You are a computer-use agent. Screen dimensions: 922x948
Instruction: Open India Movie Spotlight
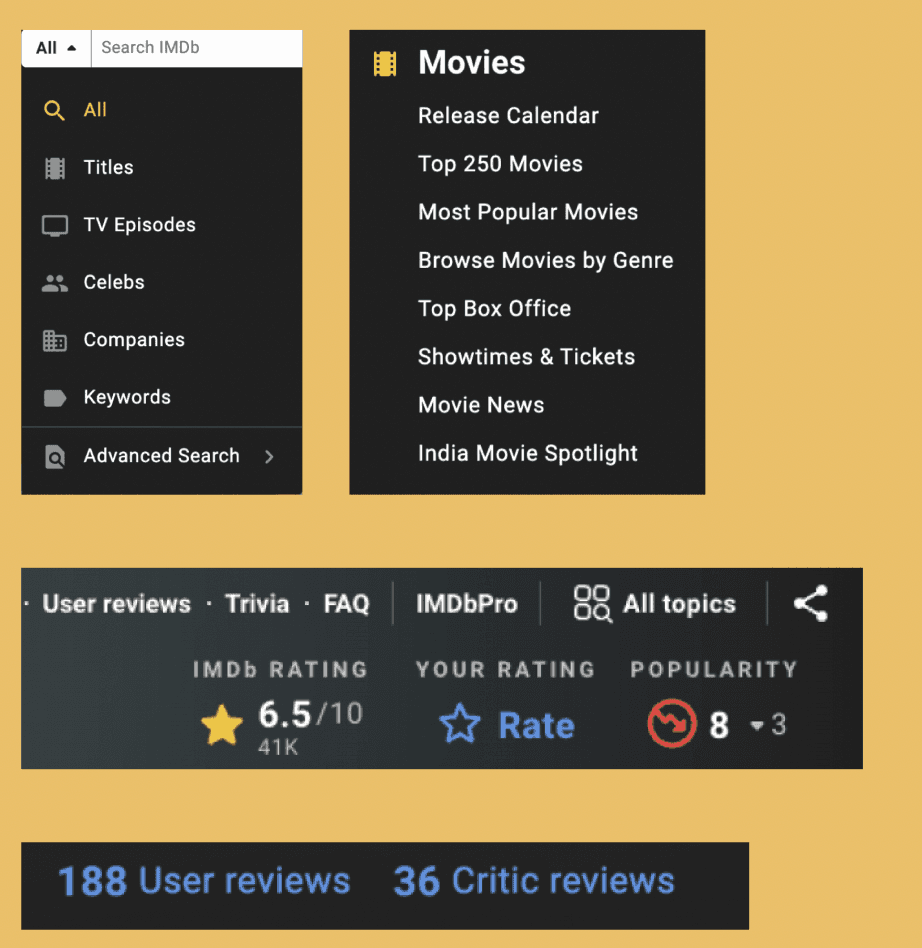tap(528, 453)
